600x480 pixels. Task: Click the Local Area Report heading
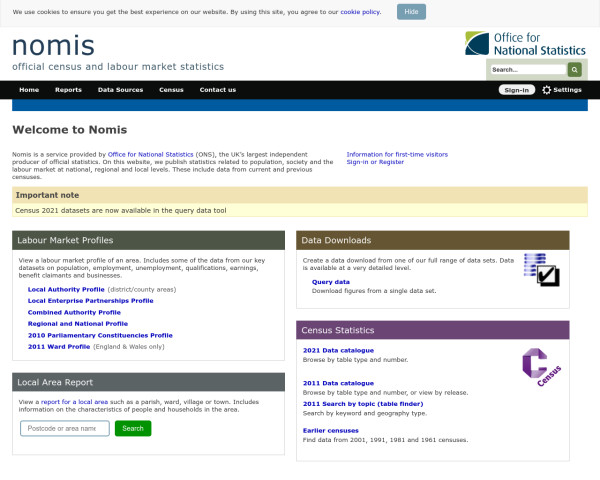coord(55,382)
